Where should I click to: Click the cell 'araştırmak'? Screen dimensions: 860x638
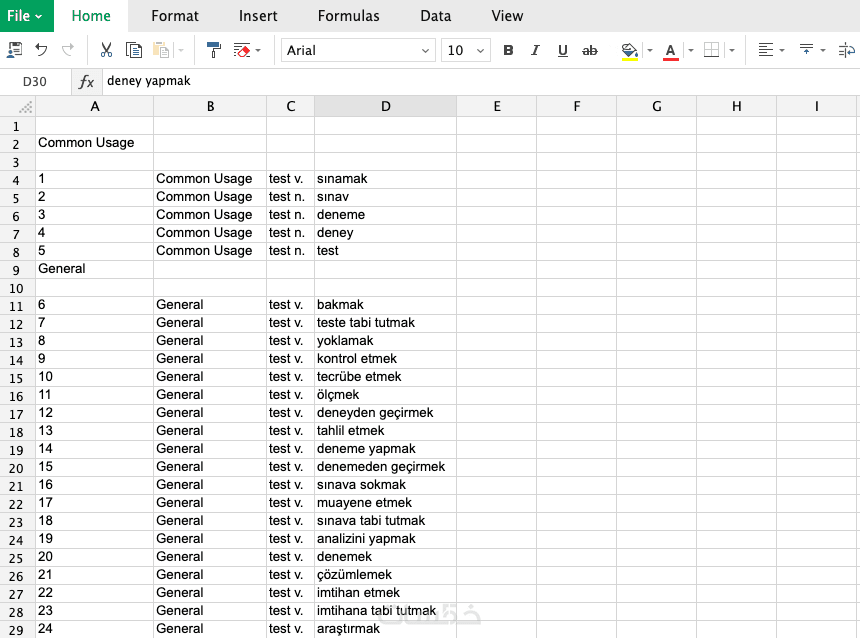point(386,629)
